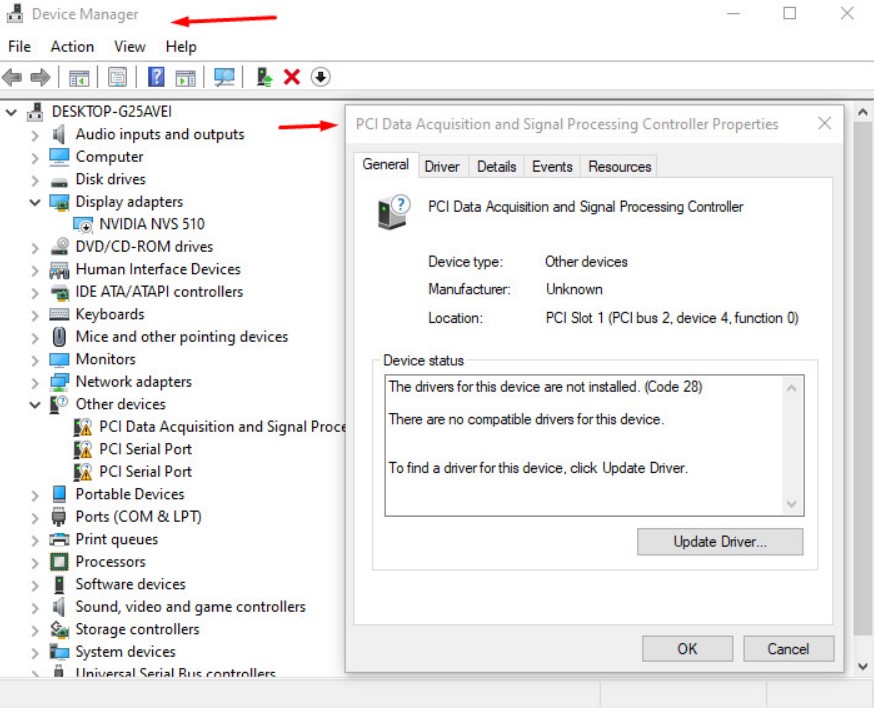Expand the IDE ATA/ATAPI controllers node
The width and height of the screenshot is (874, 708).
(35, 293)
